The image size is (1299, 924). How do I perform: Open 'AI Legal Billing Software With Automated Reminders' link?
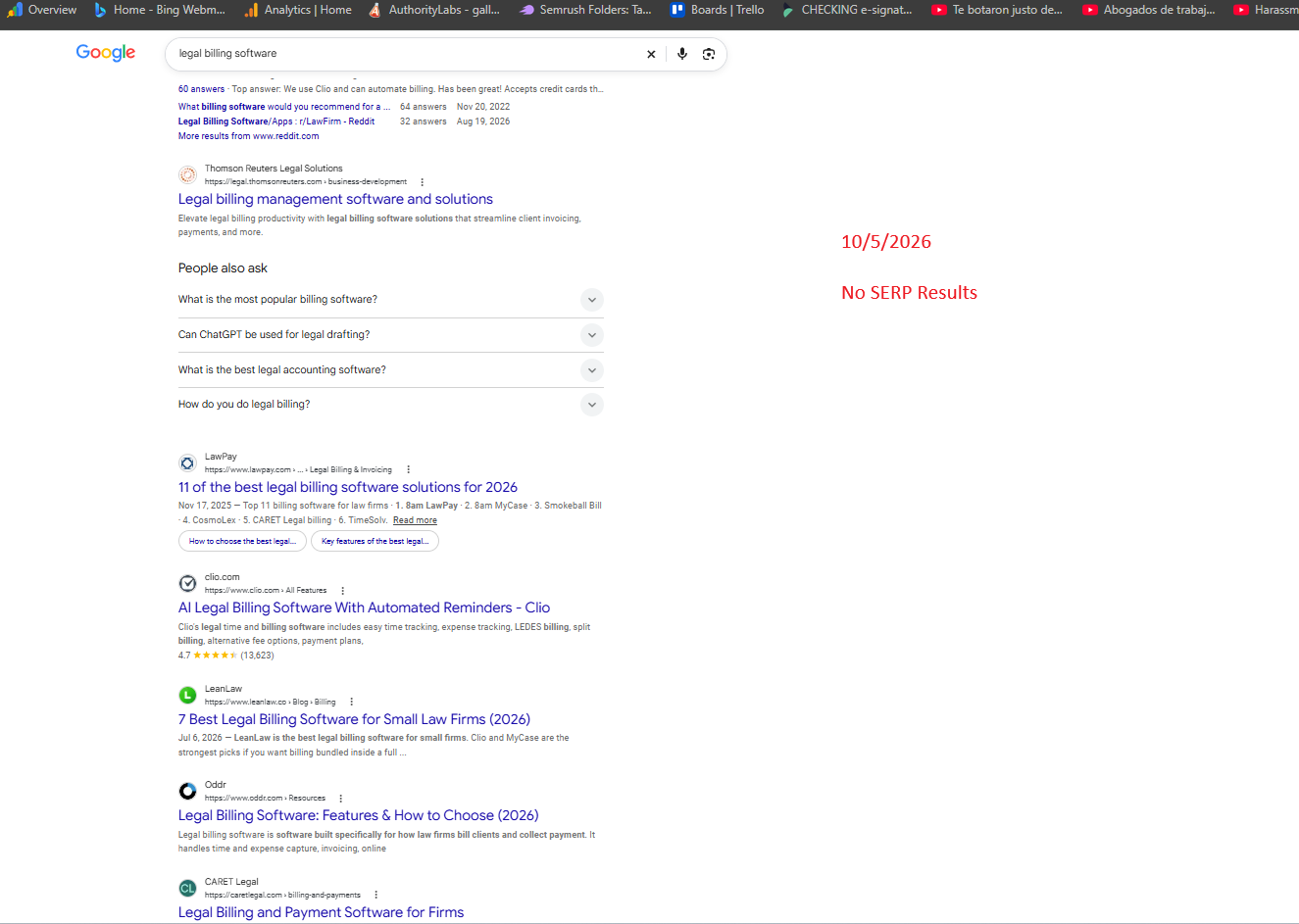click(364, 608)
